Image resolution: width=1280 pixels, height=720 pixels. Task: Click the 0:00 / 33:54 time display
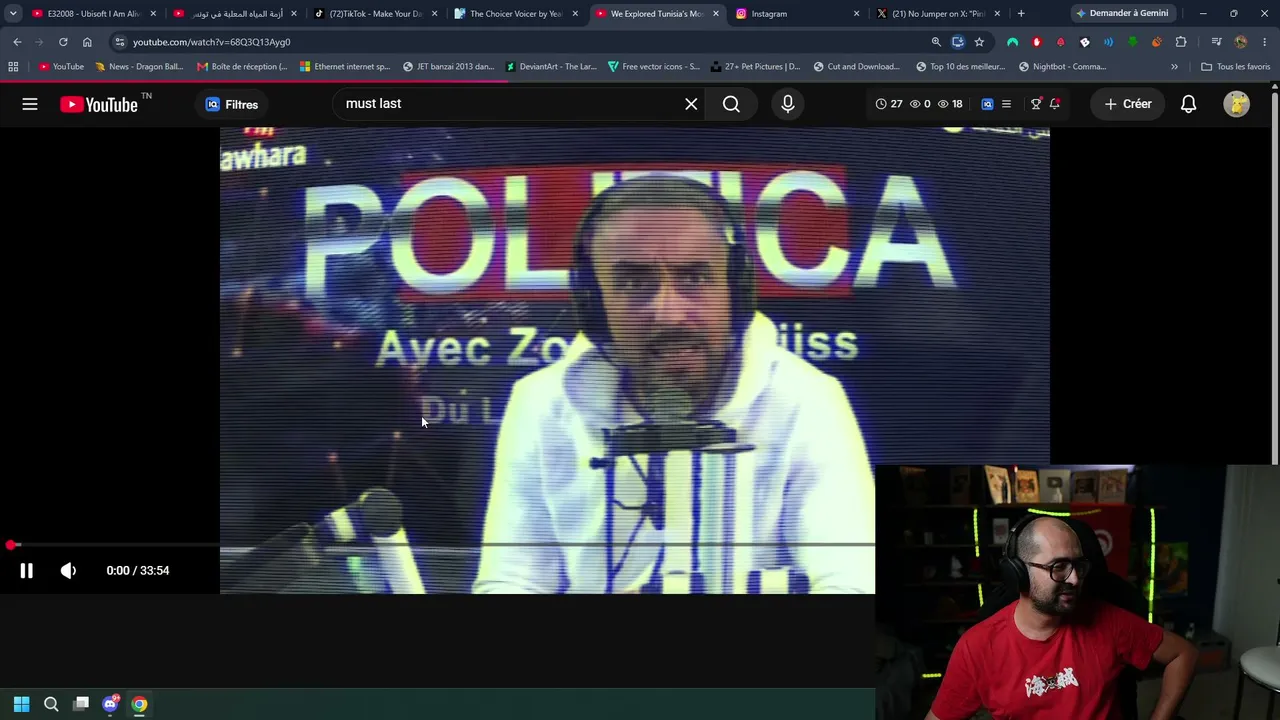(x=138, y=570)
